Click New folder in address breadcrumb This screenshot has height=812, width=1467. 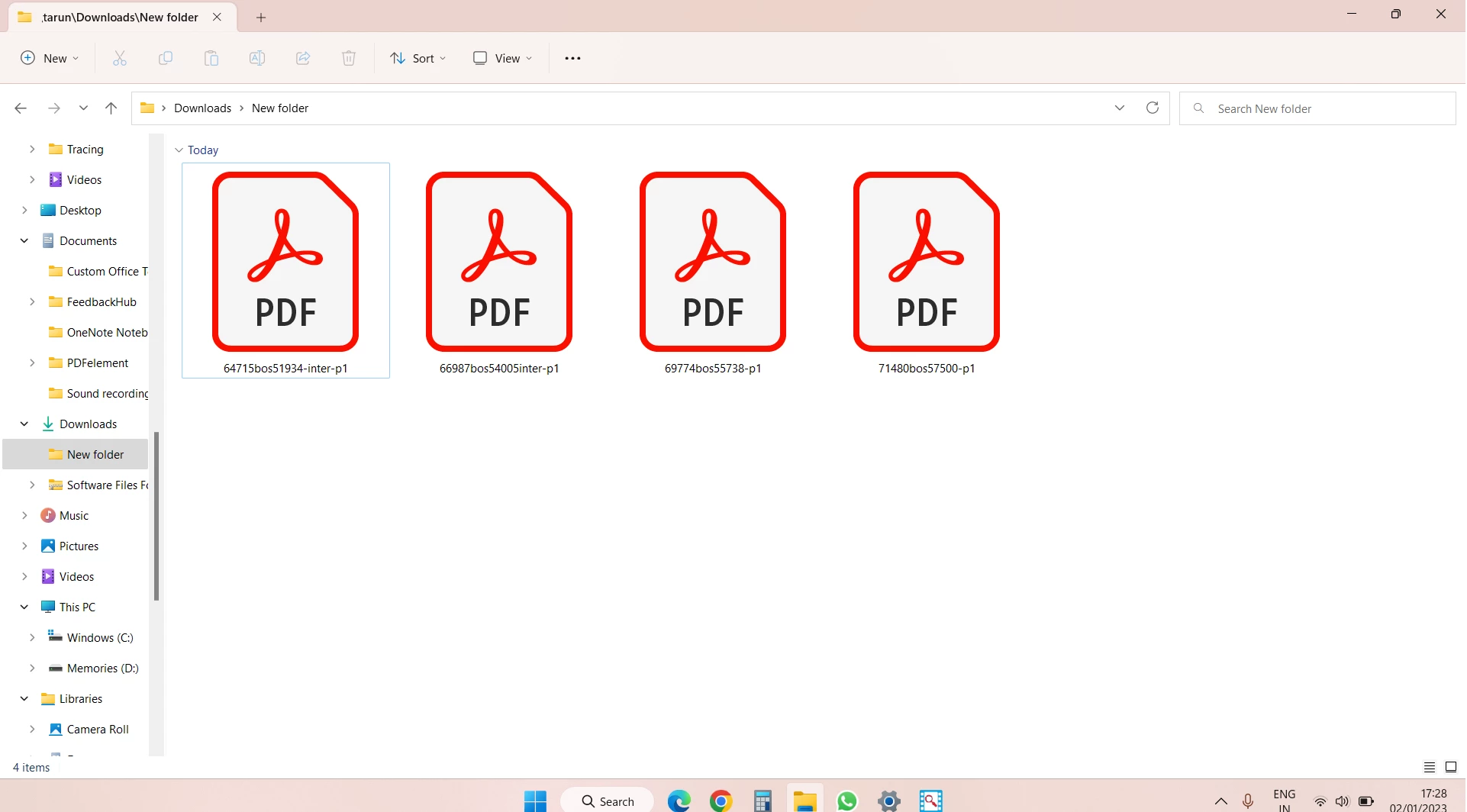[x=280, y=108]
